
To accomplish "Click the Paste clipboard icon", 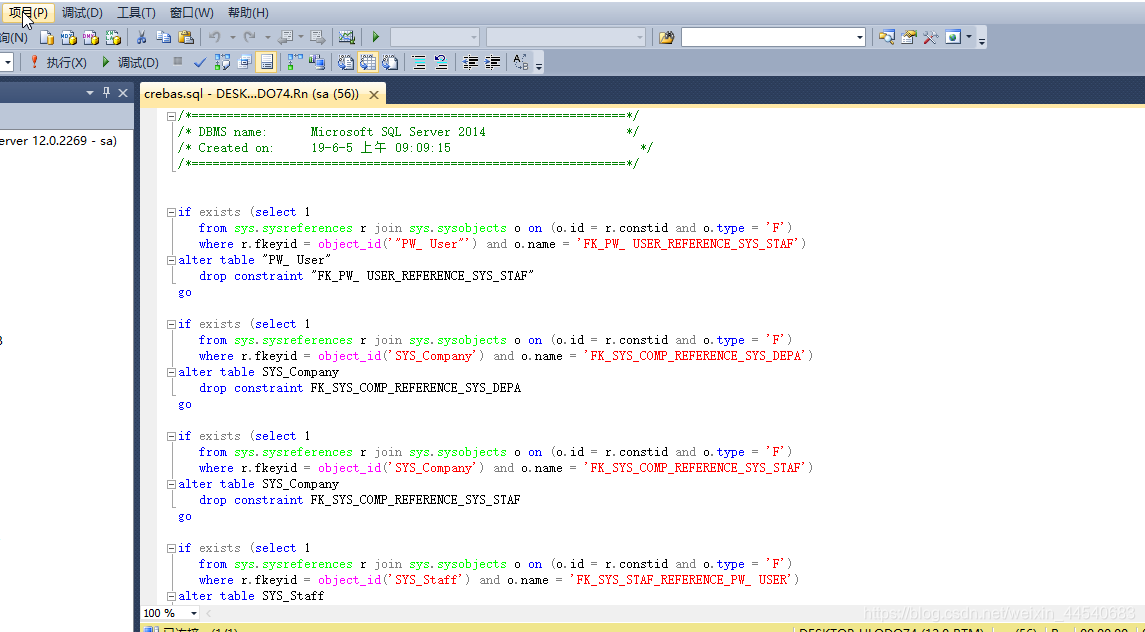I will pyautogui.click(x=185, y=37).
